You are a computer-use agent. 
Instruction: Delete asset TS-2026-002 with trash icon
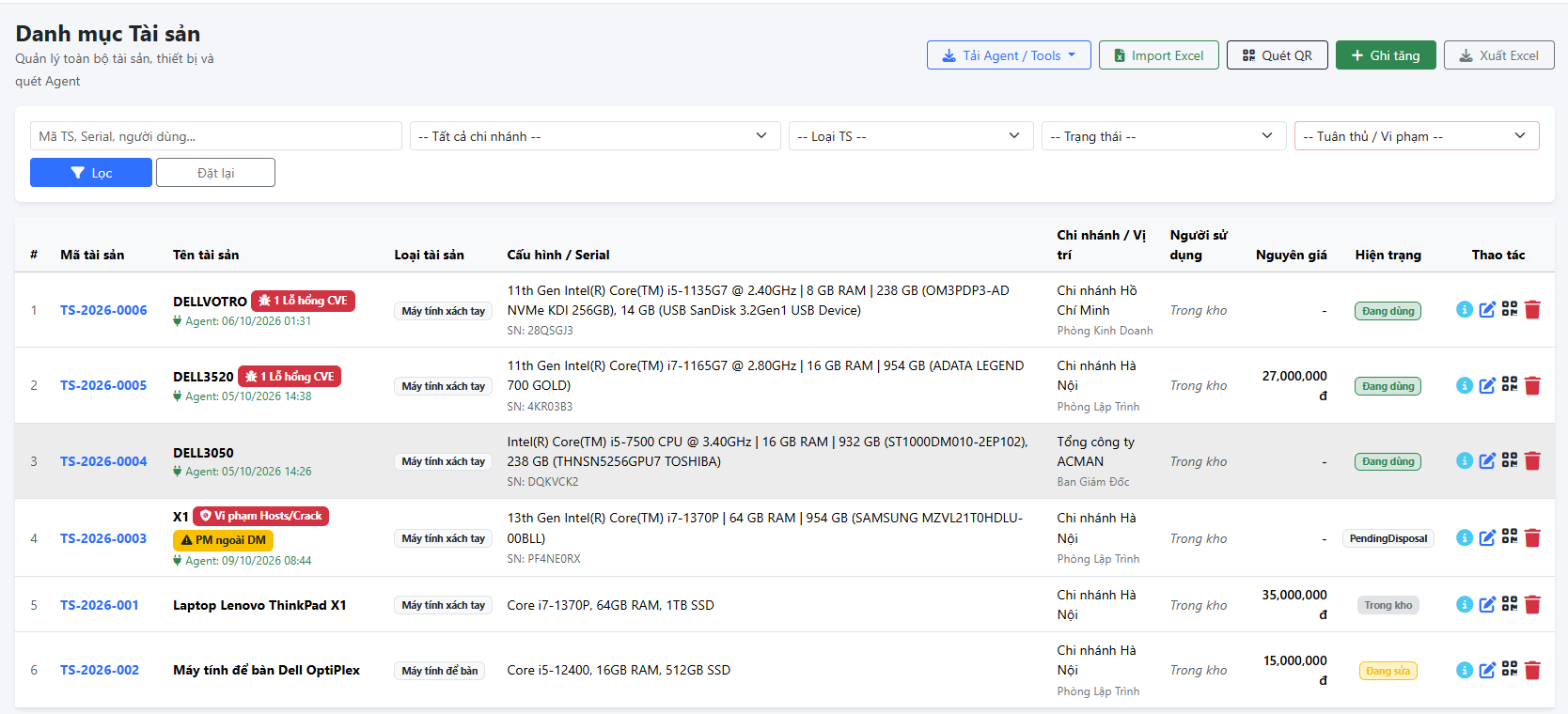[x=1532, y=670]
